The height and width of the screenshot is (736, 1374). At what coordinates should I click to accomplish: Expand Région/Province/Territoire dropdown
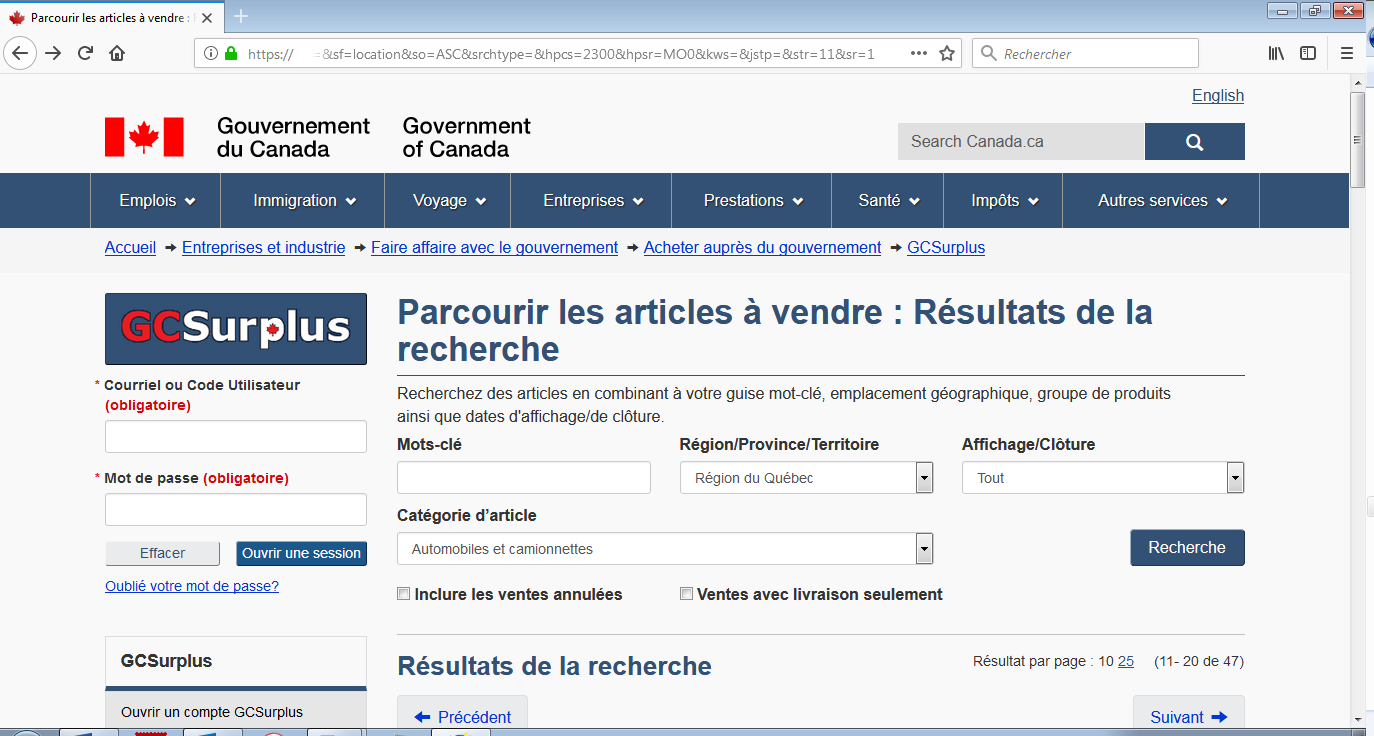(x=924, y=478)
